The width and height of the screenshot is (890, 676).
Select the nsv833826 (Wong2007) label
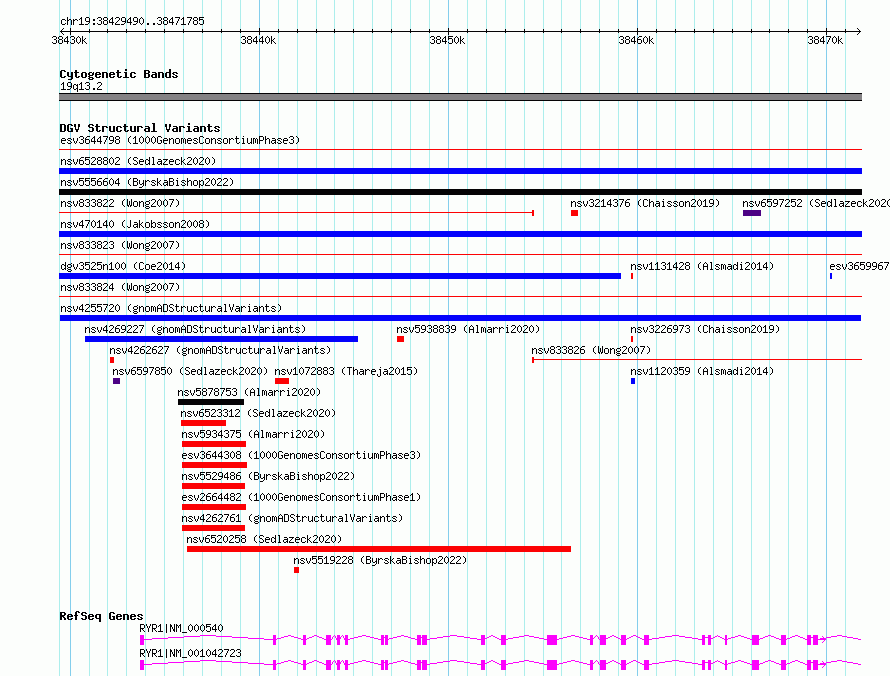point(591,350)
